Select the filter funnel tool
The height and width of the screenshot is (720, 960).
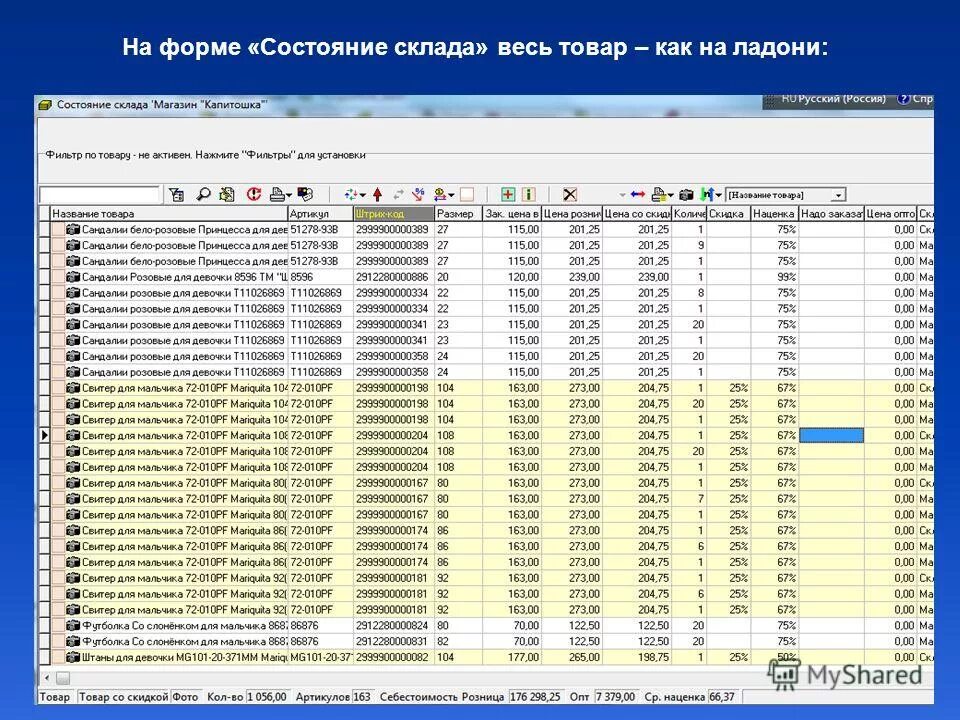[x=175, y=193]
